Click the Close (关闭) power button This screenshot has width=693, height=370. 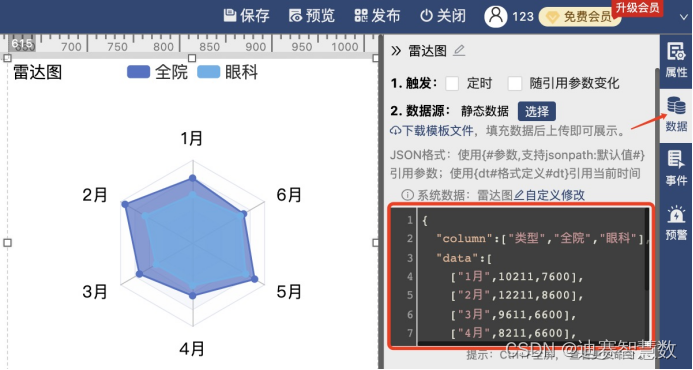(443, 16)
